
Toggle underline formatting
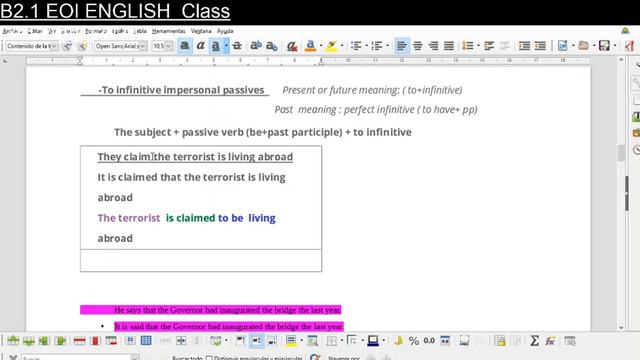pyautogui.click(x=216, y=46)
